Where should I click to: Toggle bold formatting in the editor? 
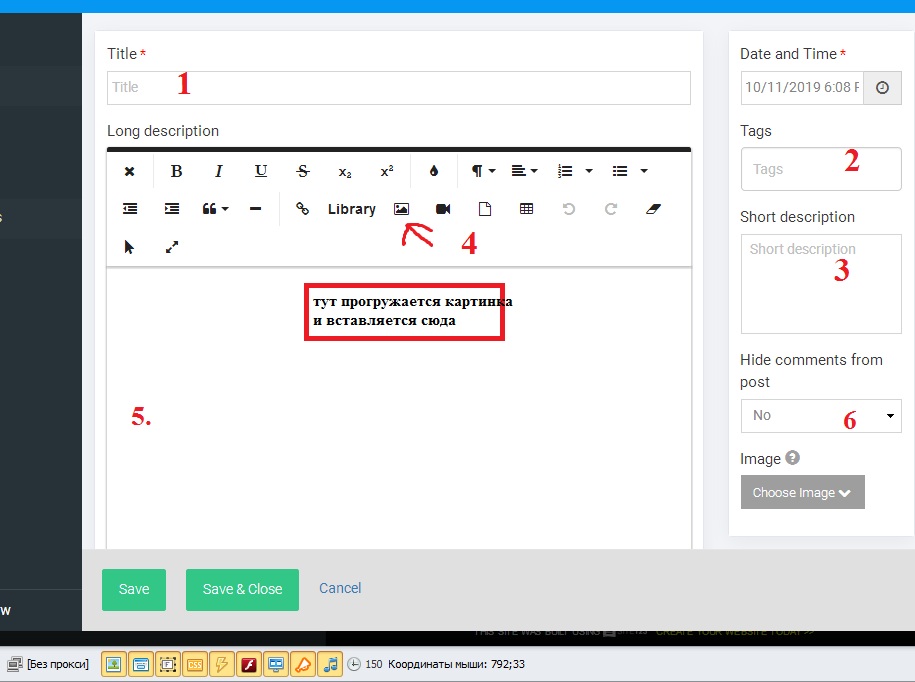176,171
